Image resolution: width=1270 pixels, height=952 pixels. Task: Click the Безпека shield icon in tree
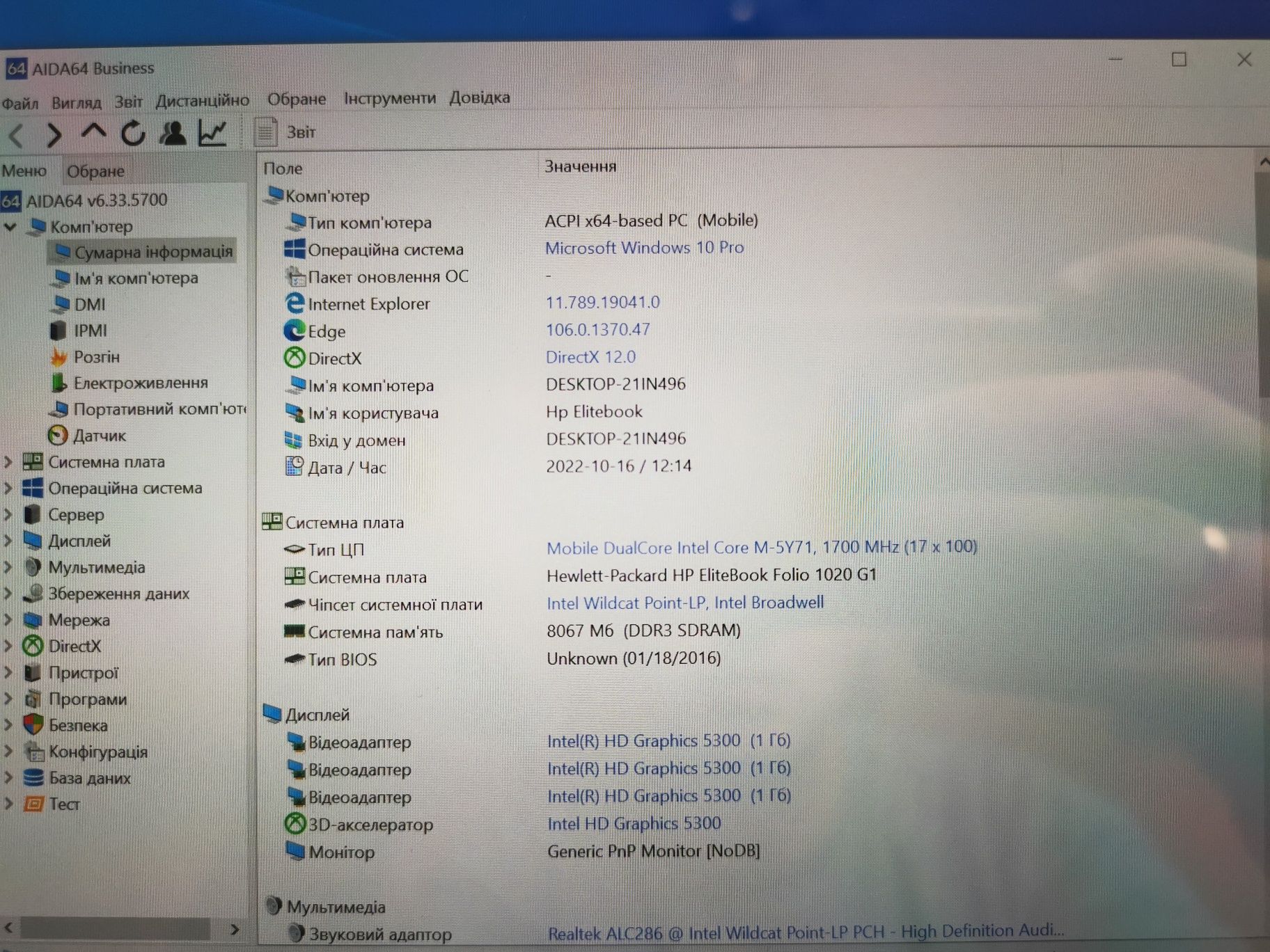tap(33, 725)
